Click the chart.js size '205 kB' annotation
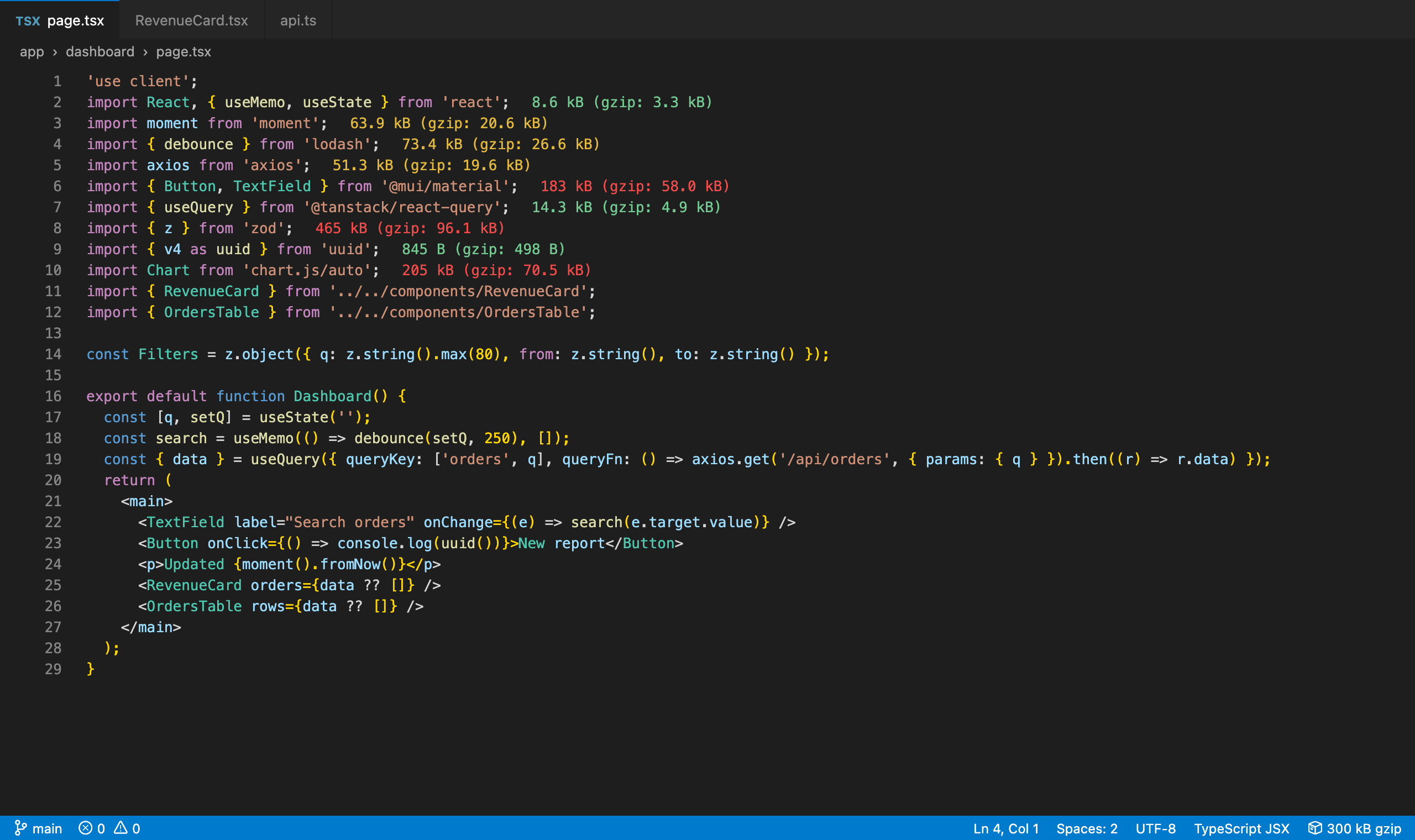 coord(496,270)
